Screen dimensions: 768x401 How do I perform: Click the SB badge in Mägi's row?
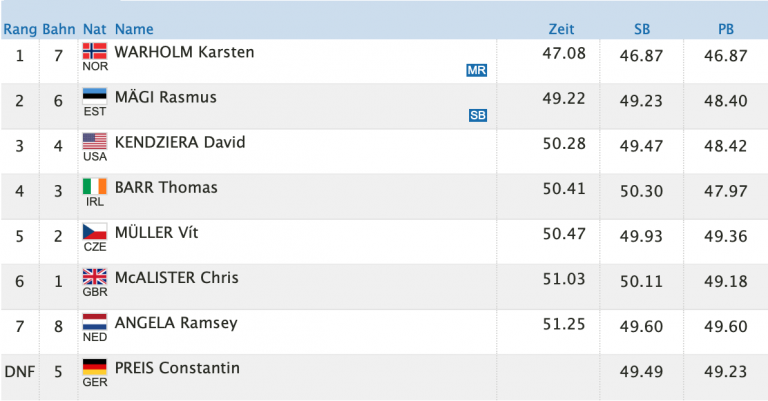(478, 115)
